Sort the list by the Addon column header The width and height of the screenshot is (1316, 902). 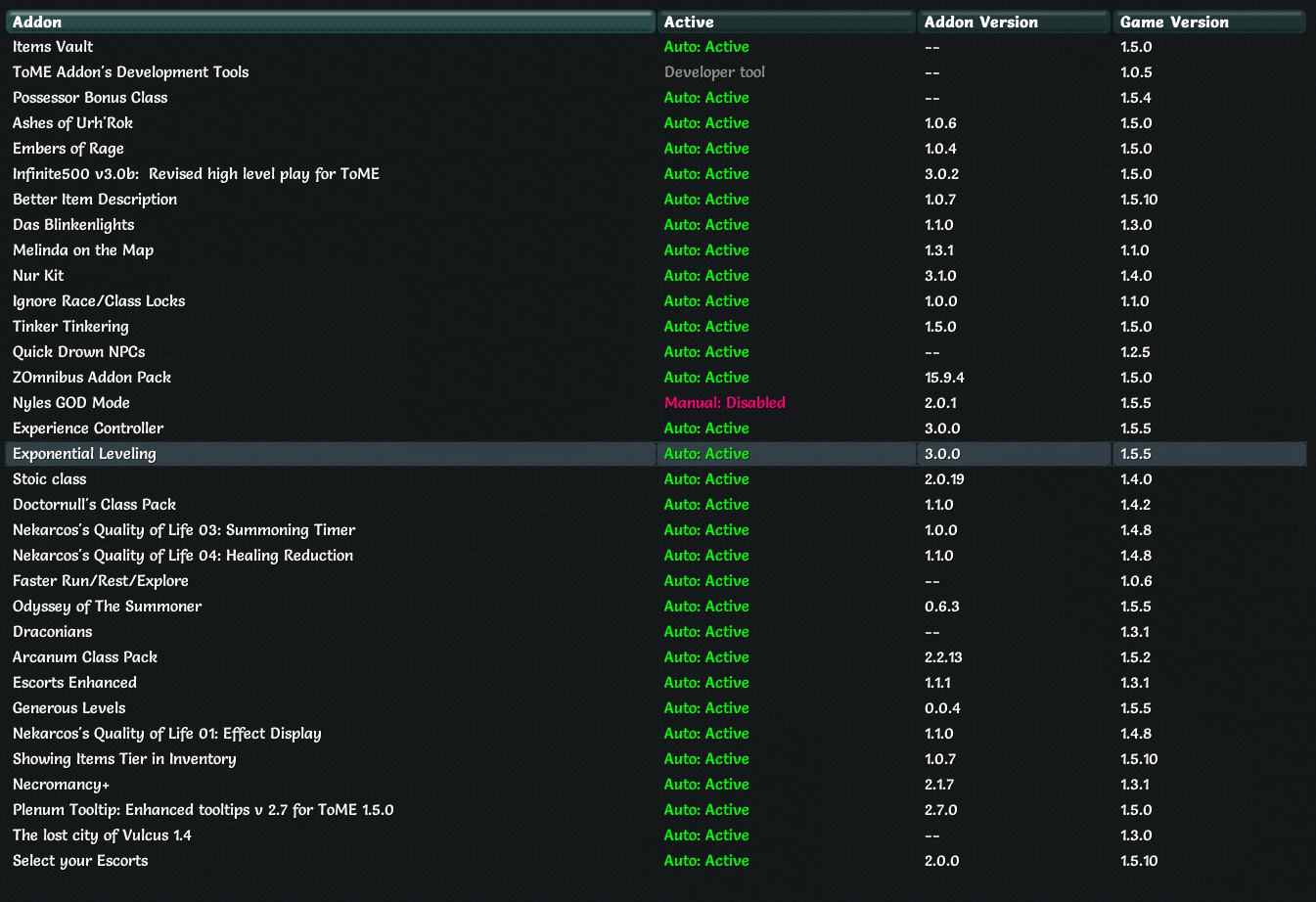tap(330, 22)
